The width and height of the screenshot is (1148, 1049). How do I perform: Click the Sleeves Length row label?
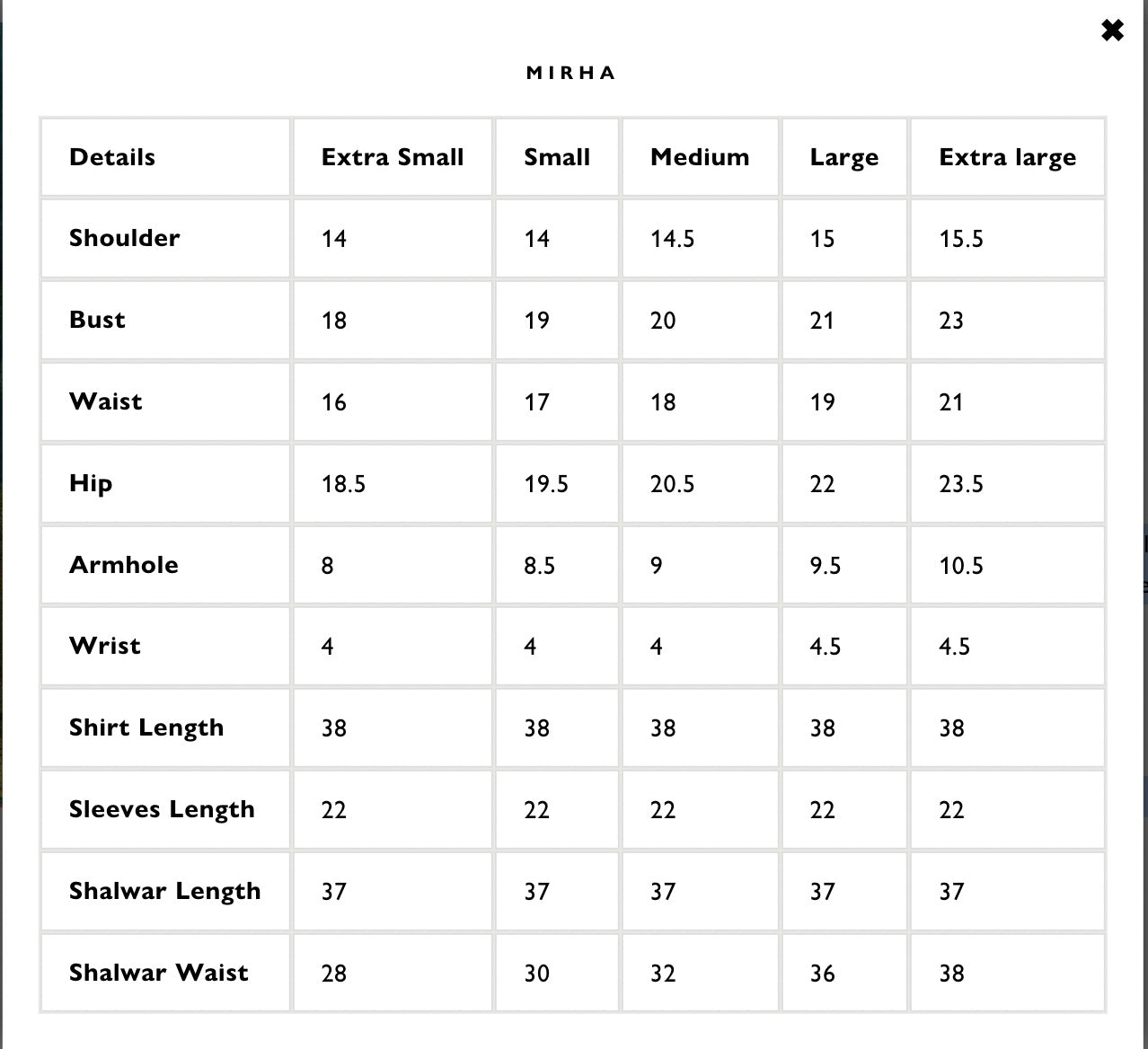(162, 809)
